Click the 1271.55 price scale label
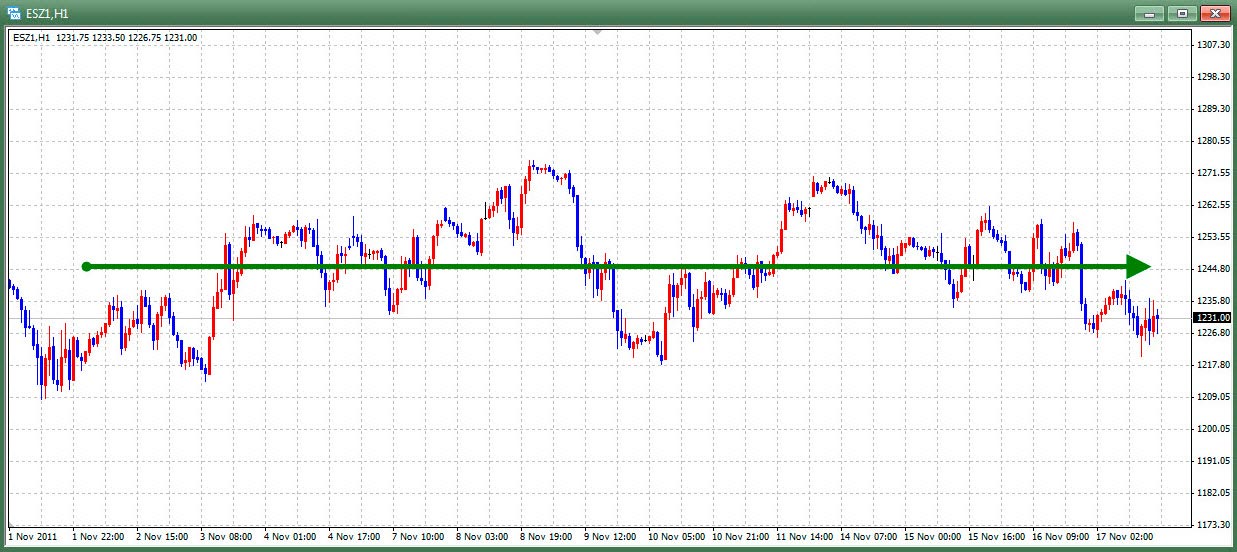 [1211, 173]
